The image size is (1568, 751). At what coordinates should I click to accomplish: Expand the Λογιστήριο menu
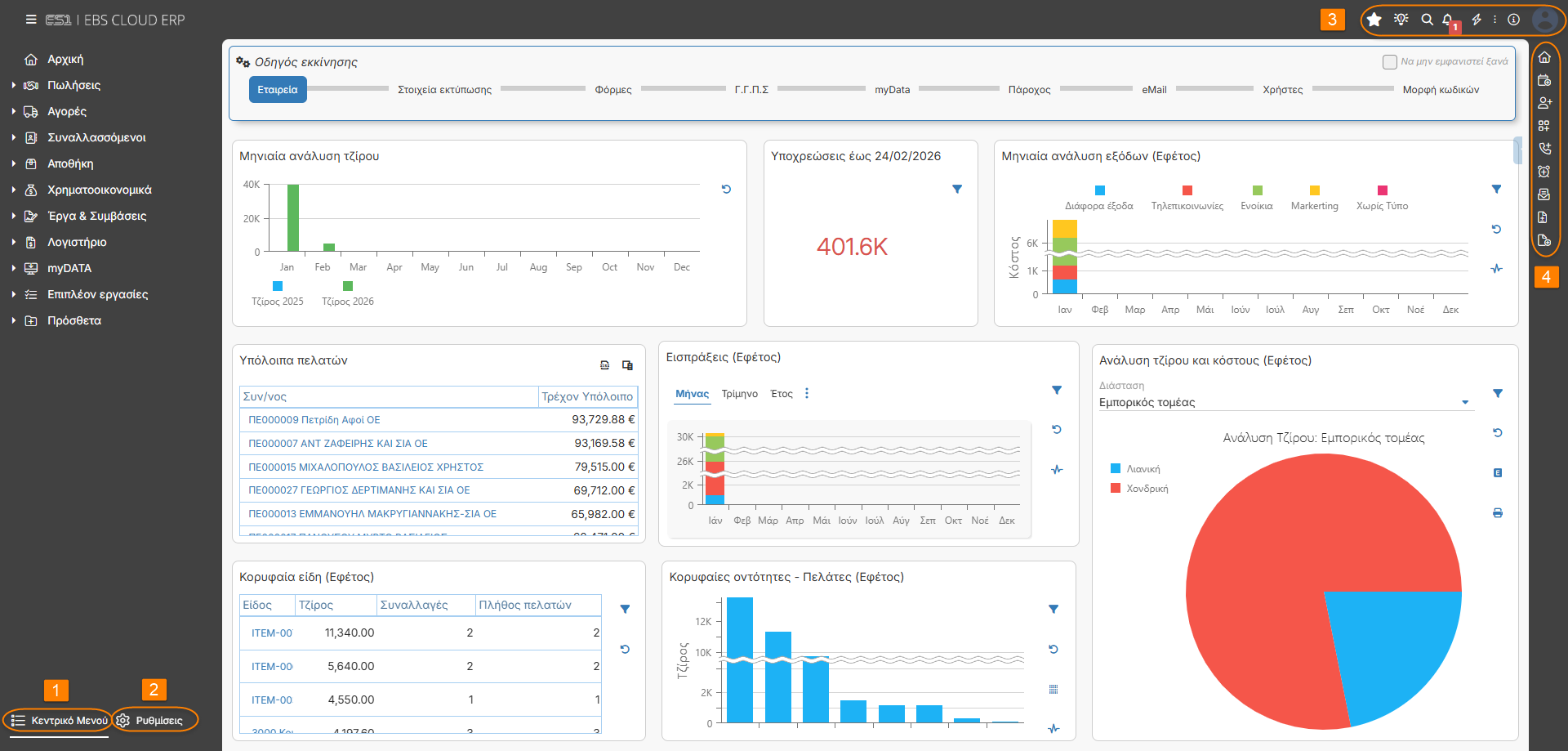(77, 242)
